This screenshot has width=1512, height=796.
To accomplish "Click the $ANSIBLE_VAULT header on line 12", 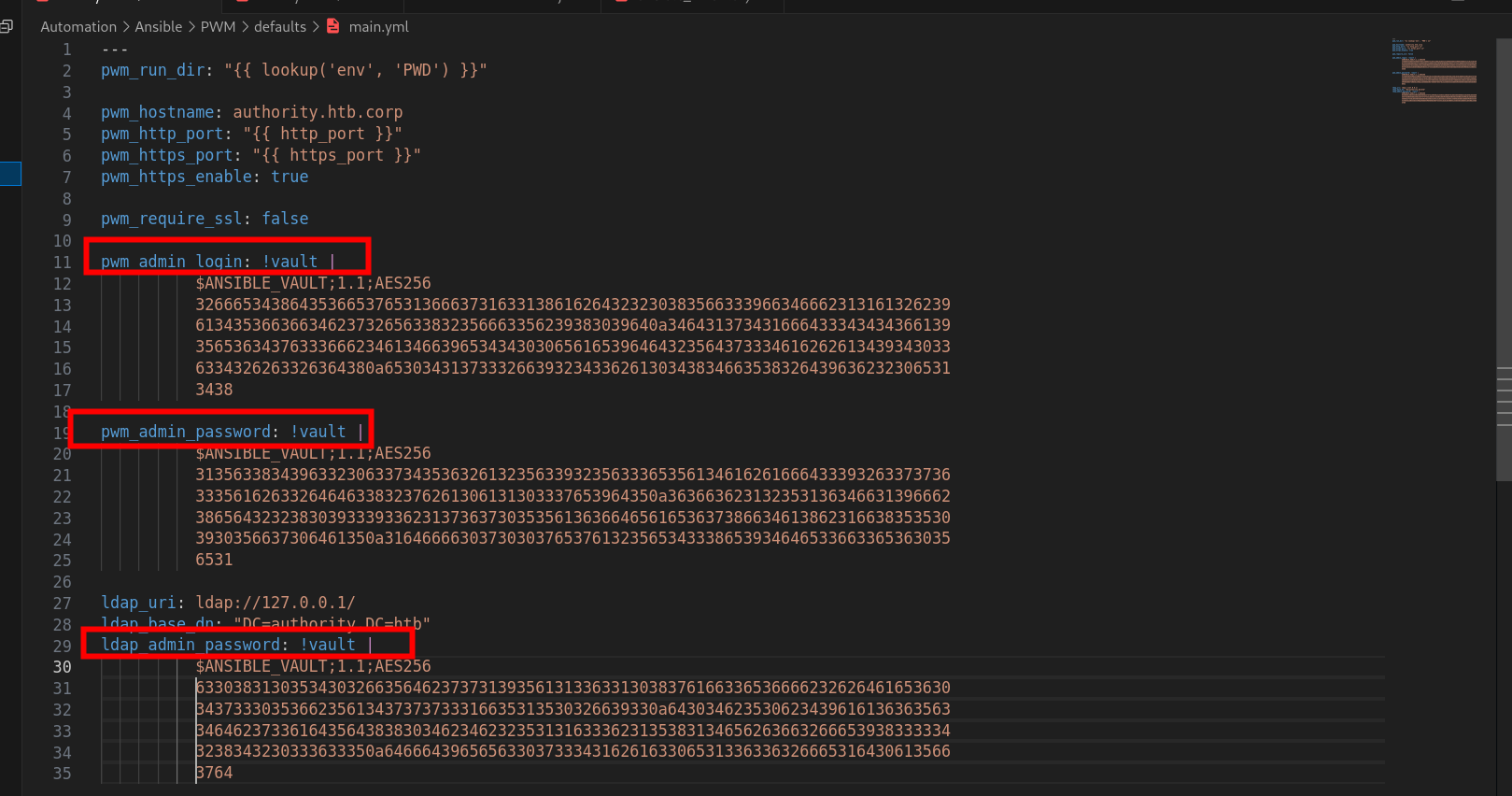I will [x=313, y=283].
